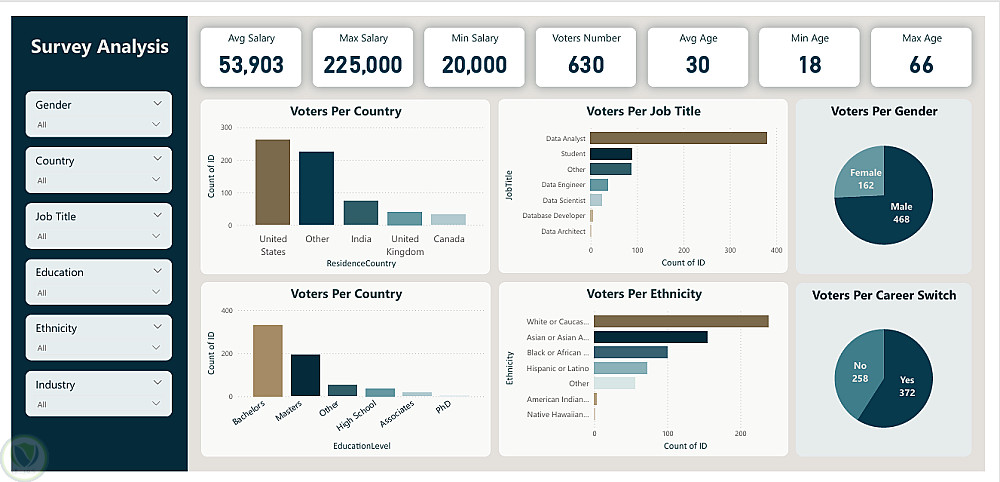The image size is (1000, 482).
Task: Select the White or Caucasian ethnicity bar
Action: [x=681, y=322]
